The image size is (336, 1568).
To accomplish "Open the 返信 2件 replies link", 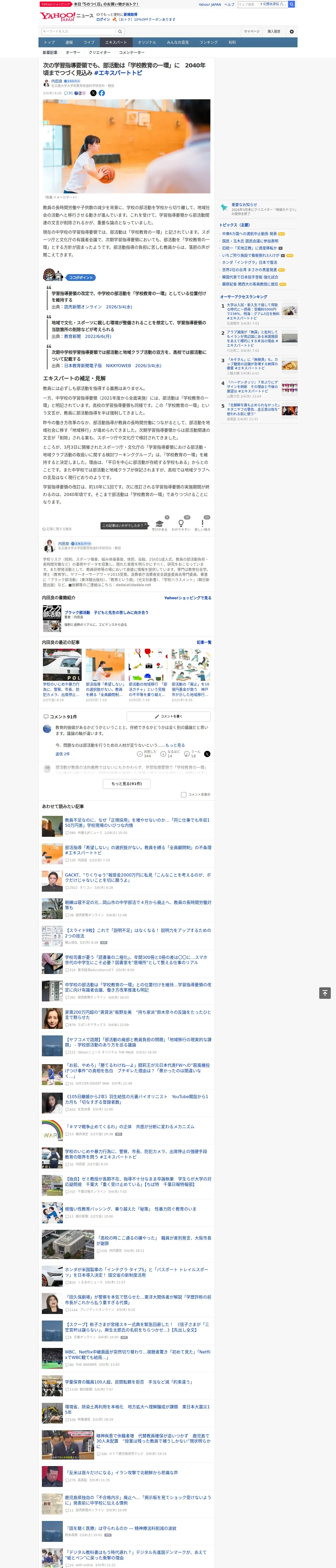I will coord(63,754).
